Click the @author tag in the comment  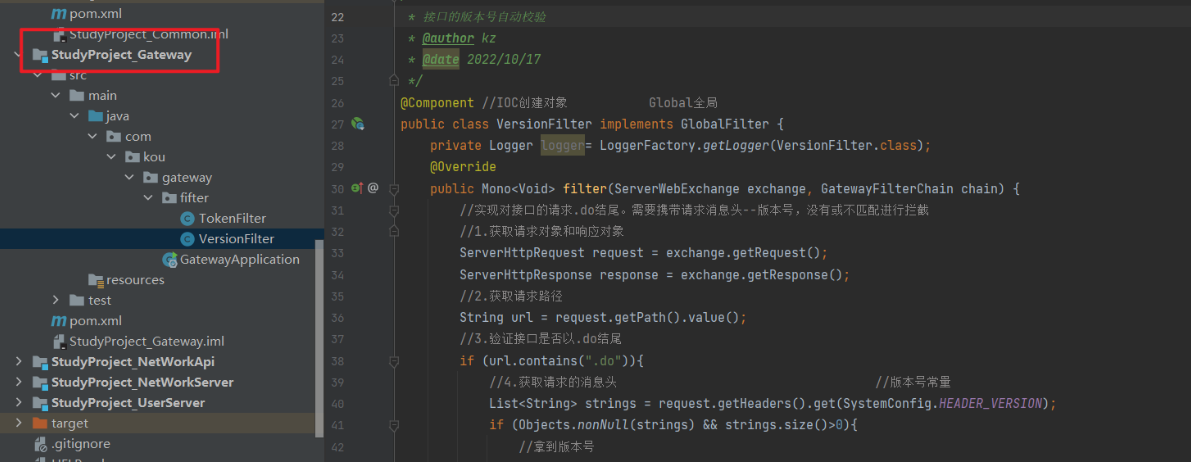(448, 39)
